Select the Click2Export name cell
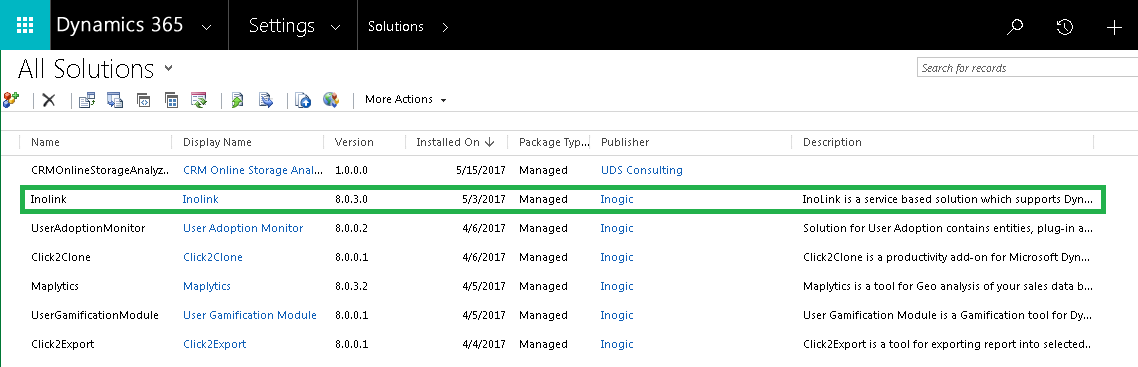This screenshot has height=367, width=1138. pos(62,345)
